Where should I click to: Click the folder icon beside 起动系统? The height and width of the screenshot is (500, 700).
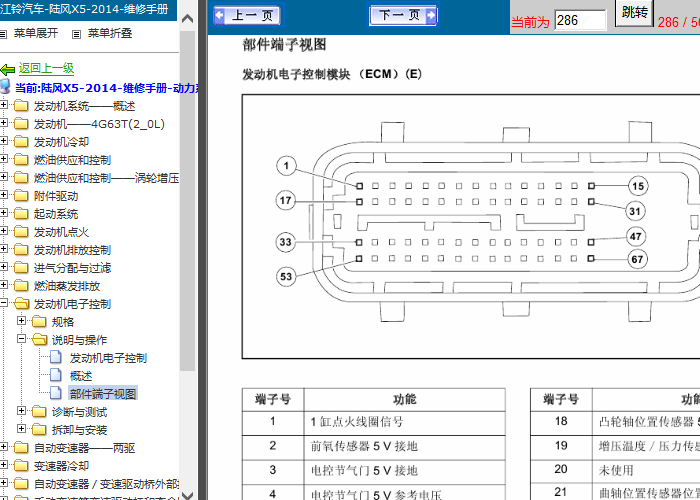21,214
